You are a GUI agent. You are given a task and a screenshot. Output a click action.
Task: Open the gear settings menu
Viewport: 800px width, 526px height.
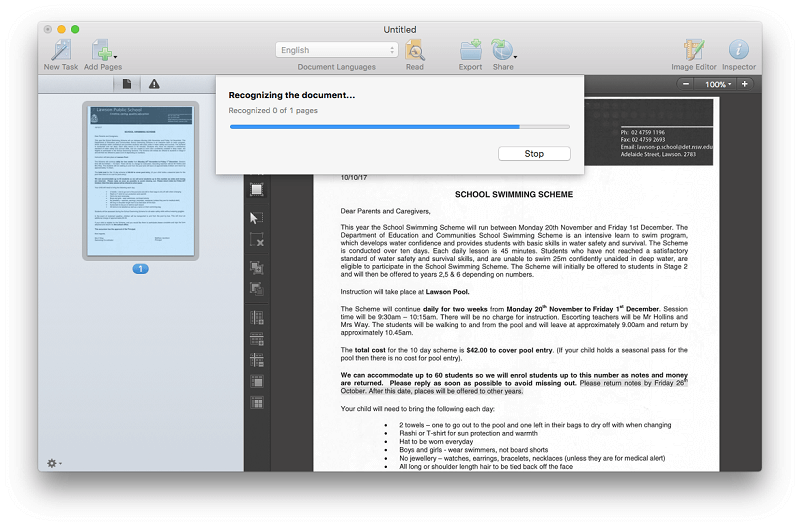click(54, 463)
